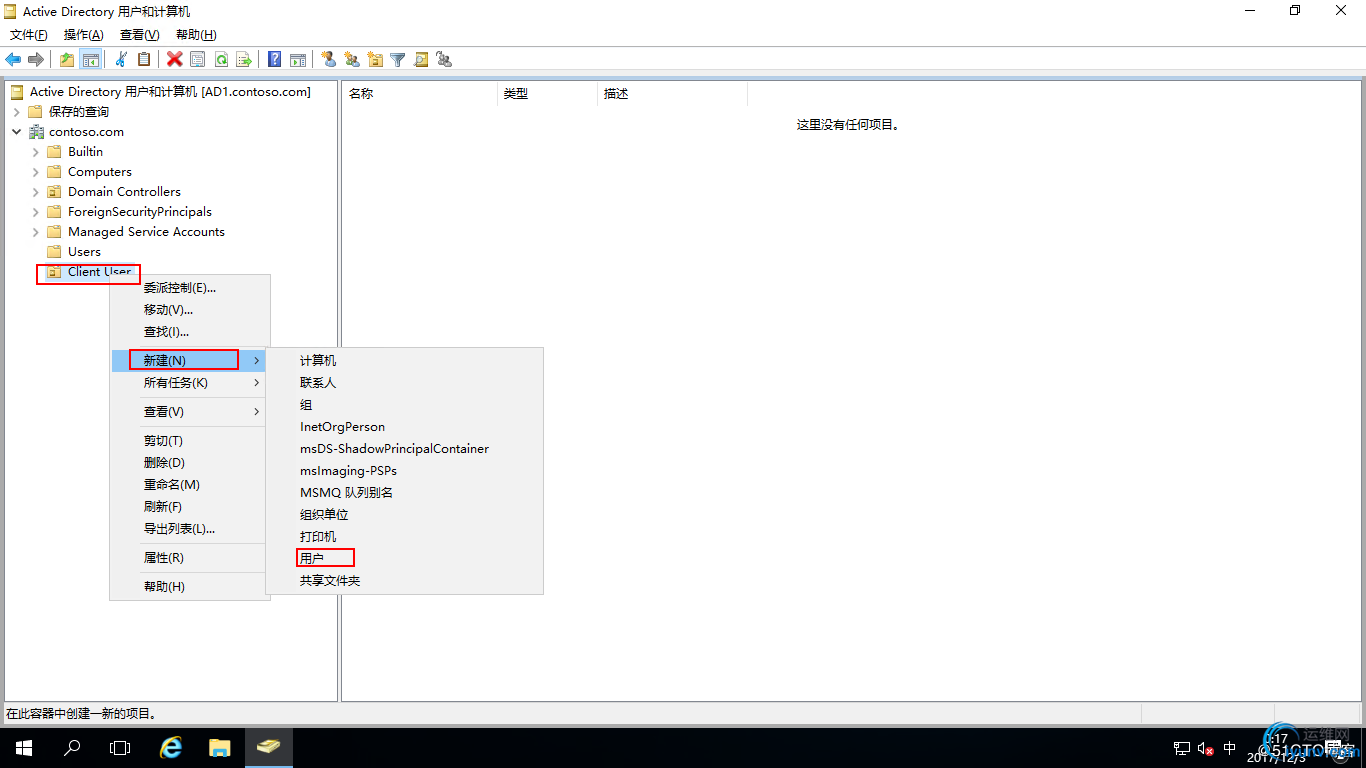Expand the Builtin container
Viewport: 1366px width, 768px height.
pyautogui.click(x=36, y=152)
